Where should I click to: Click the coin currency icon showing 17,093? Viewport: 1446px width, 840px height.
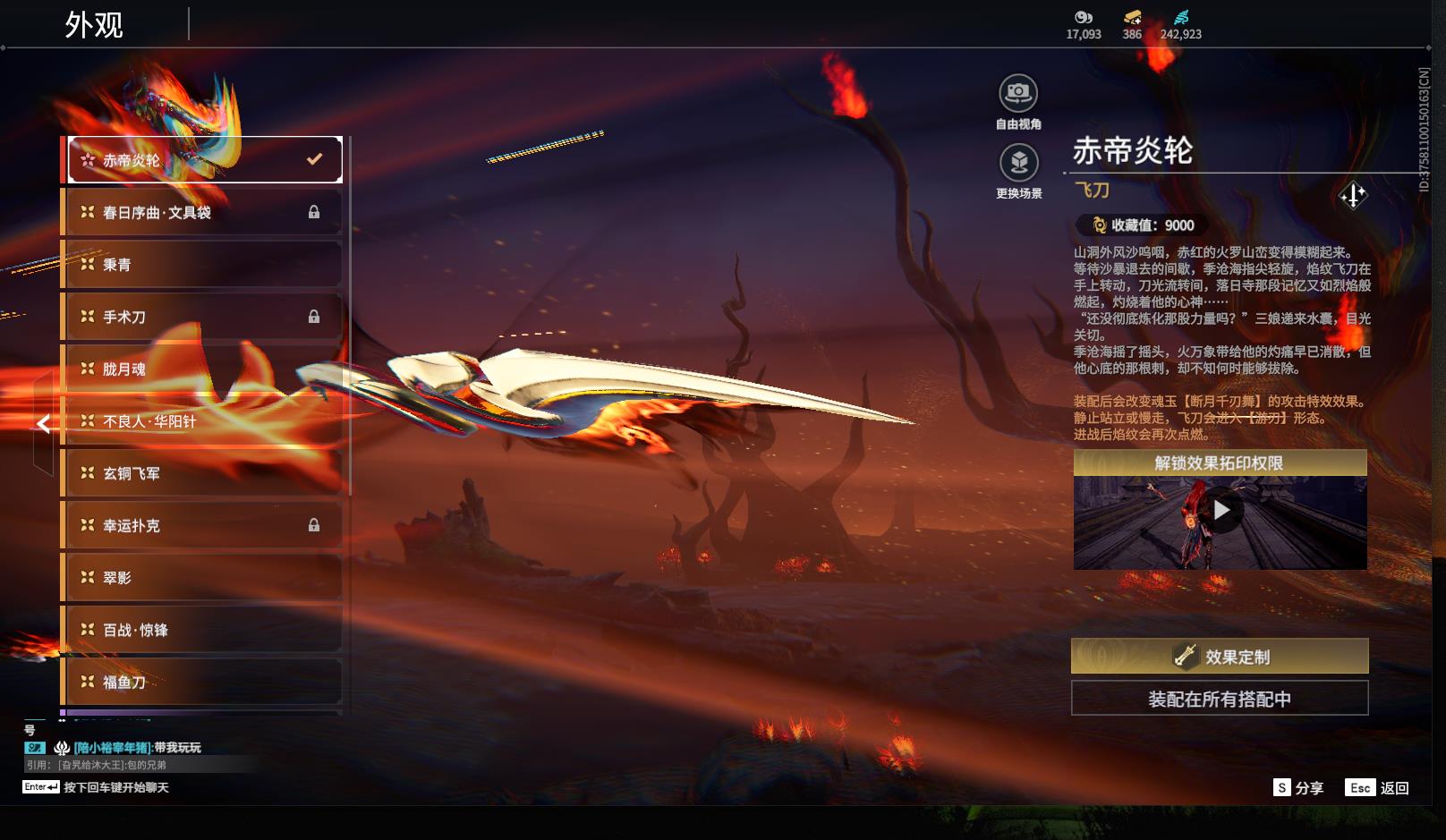pyautogui.click(x=1084, y=18)
